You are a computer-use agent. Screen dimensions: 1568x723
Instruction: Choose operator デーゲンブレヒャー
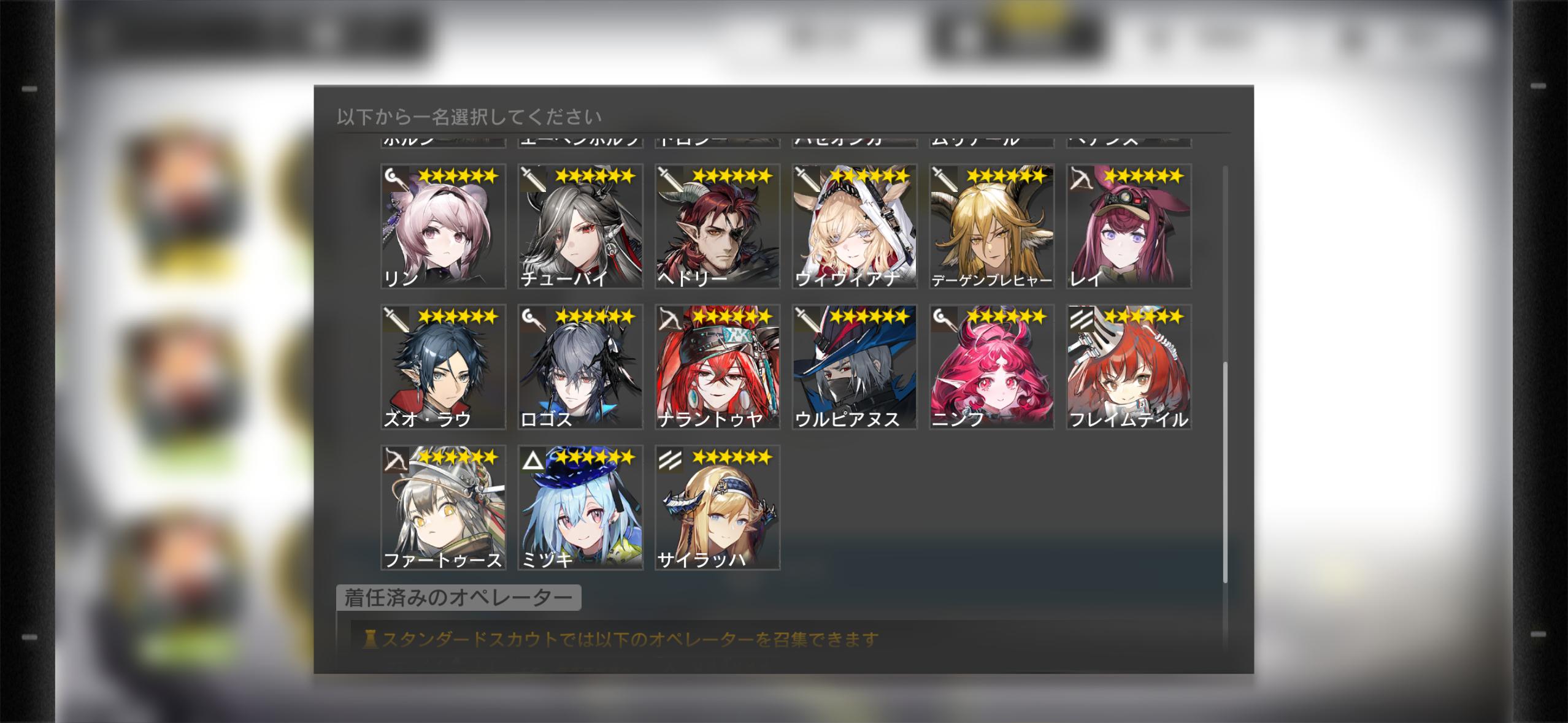(991, 226)
